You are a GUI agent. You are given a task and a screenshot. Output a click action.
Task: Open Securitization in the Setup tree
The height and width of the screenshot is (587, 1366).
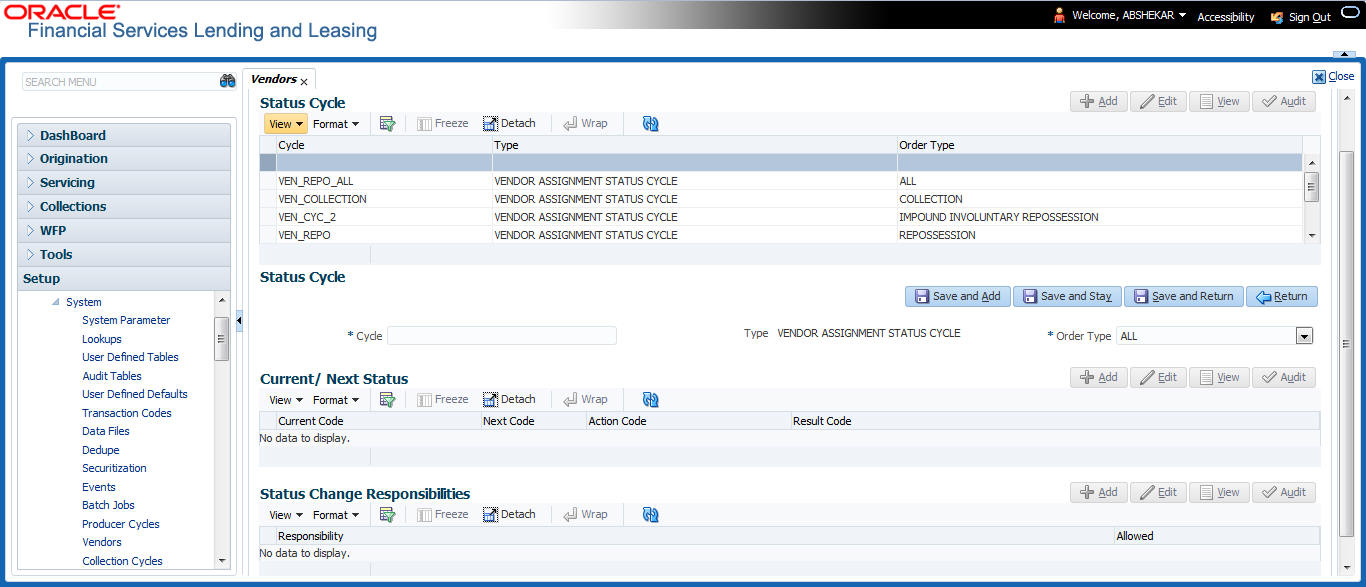coord(114,468)
